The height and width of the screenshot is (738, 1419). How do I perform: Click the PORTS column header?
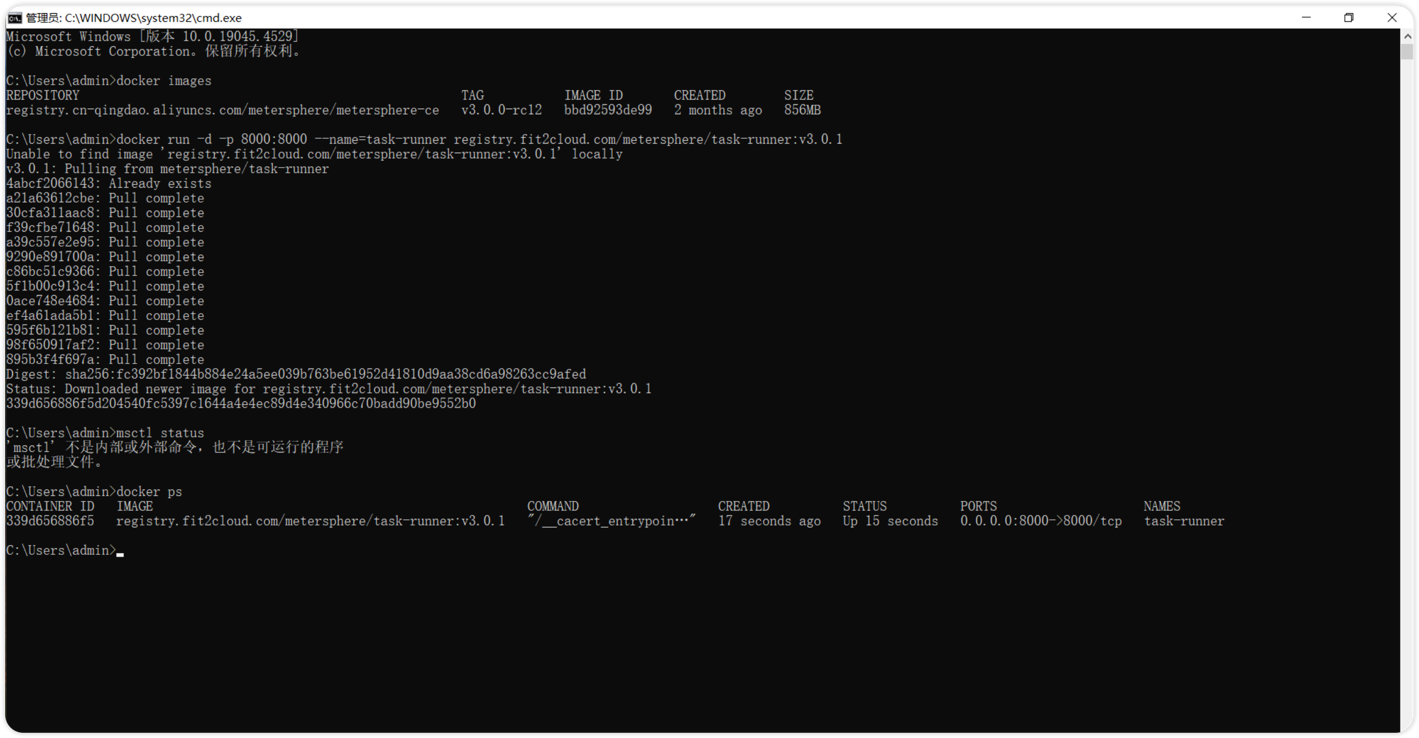979,507
